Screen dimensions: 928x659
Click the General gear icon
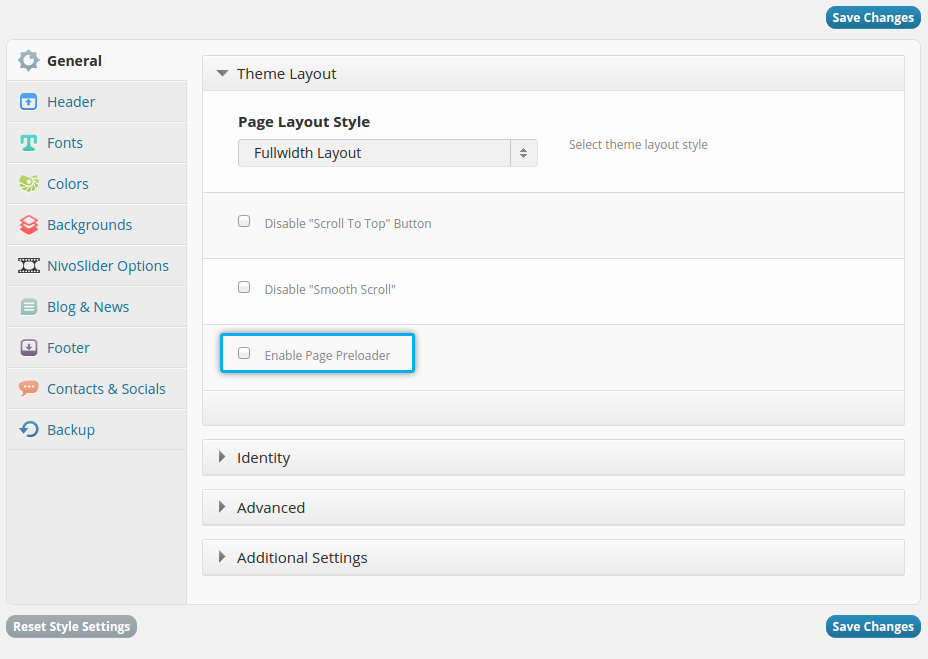pyautogui.click(x=29, y=61)
